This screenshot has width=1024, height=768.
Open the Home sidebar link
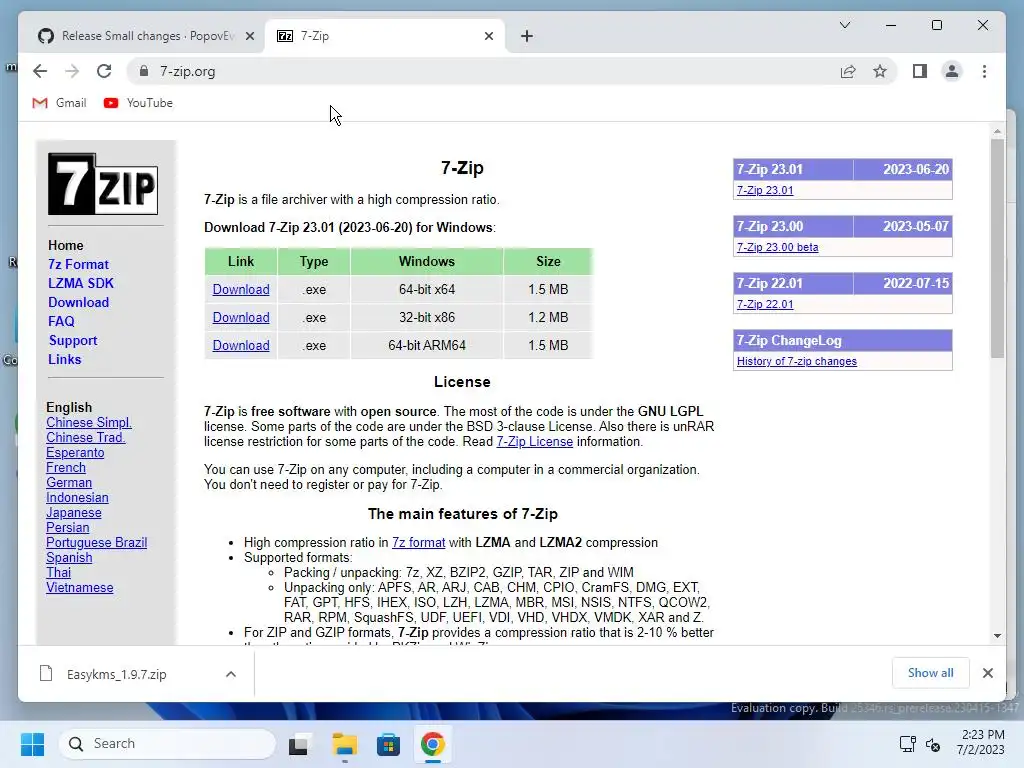point(65,246)
